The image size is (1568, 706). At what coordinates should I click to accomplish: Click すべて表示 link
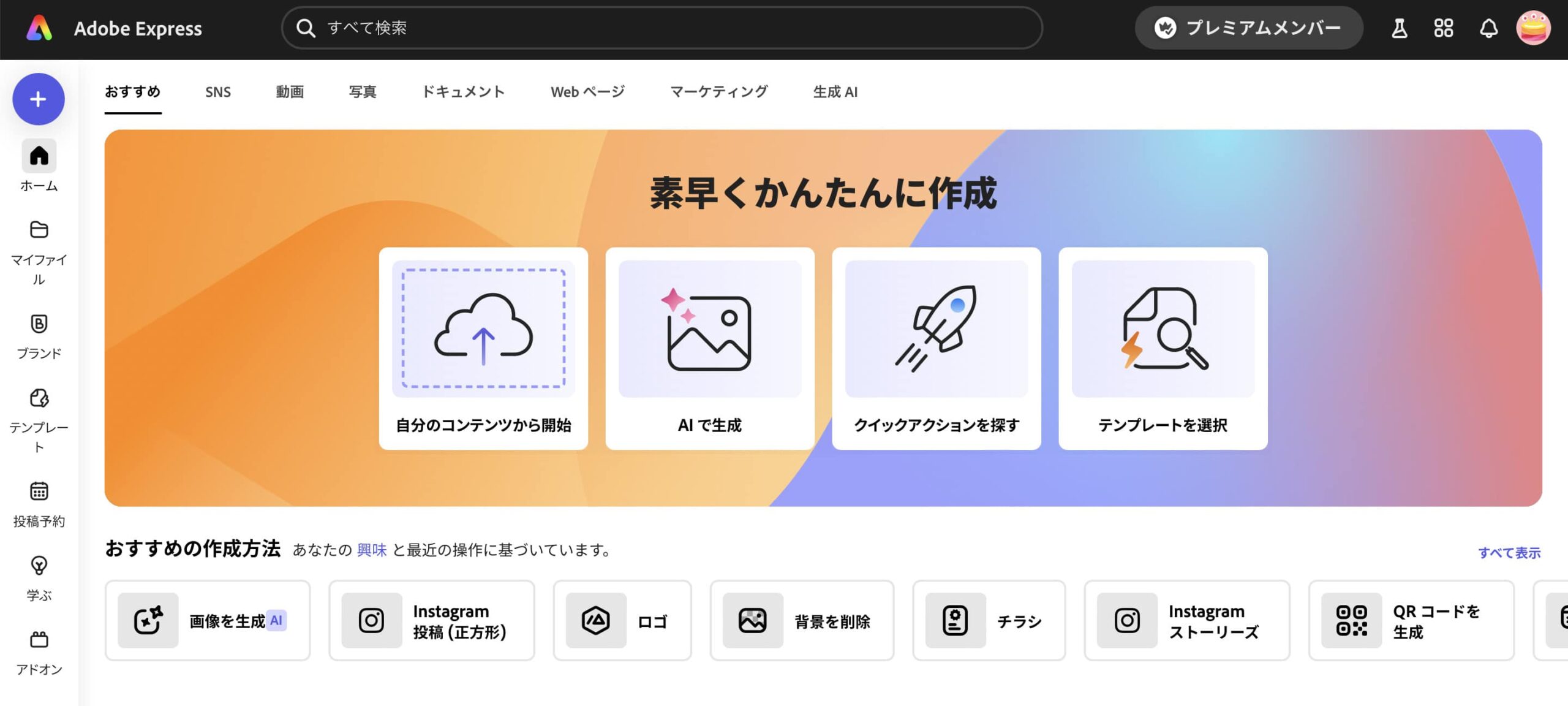[1509, 553]
